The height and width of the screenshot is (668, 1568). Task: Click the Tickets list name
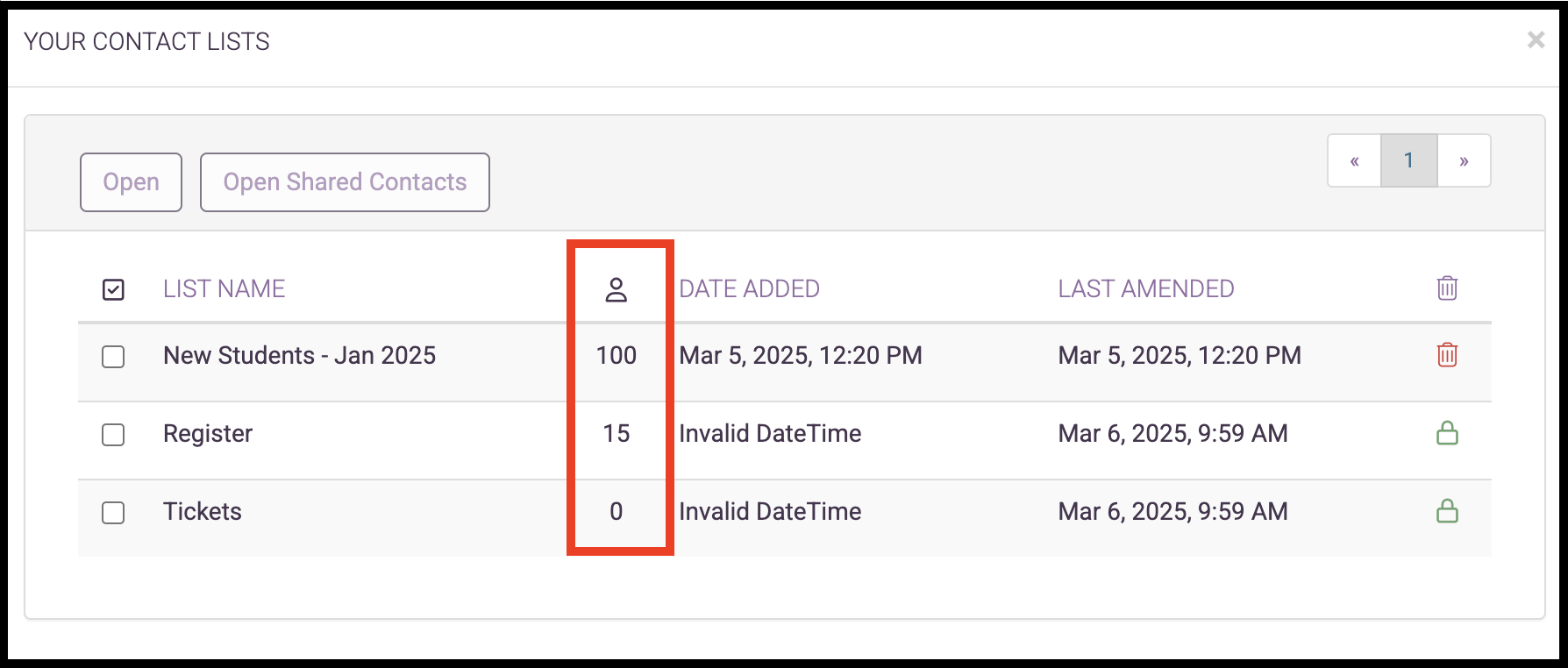(x=203, y=512)
